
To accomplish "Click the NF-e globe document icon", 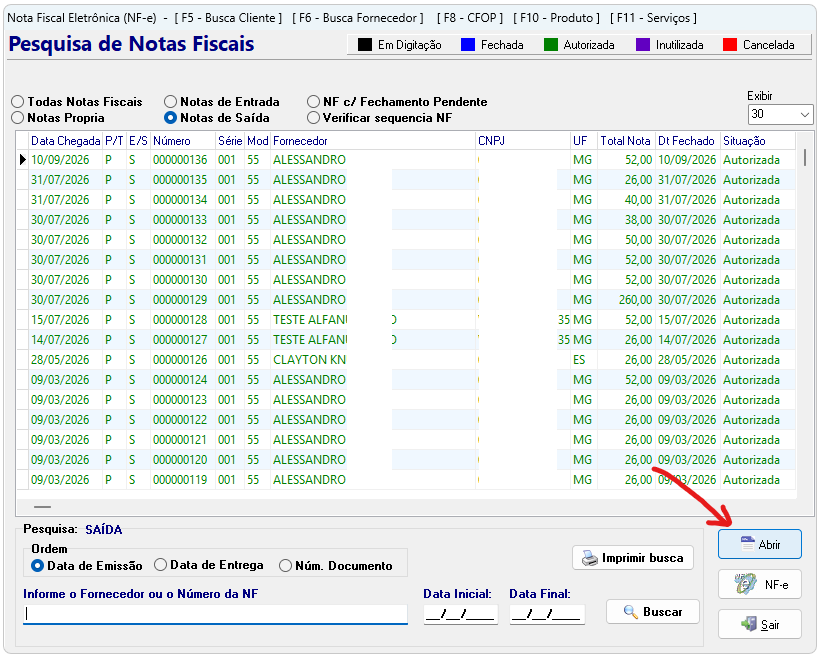I will 745,584.
